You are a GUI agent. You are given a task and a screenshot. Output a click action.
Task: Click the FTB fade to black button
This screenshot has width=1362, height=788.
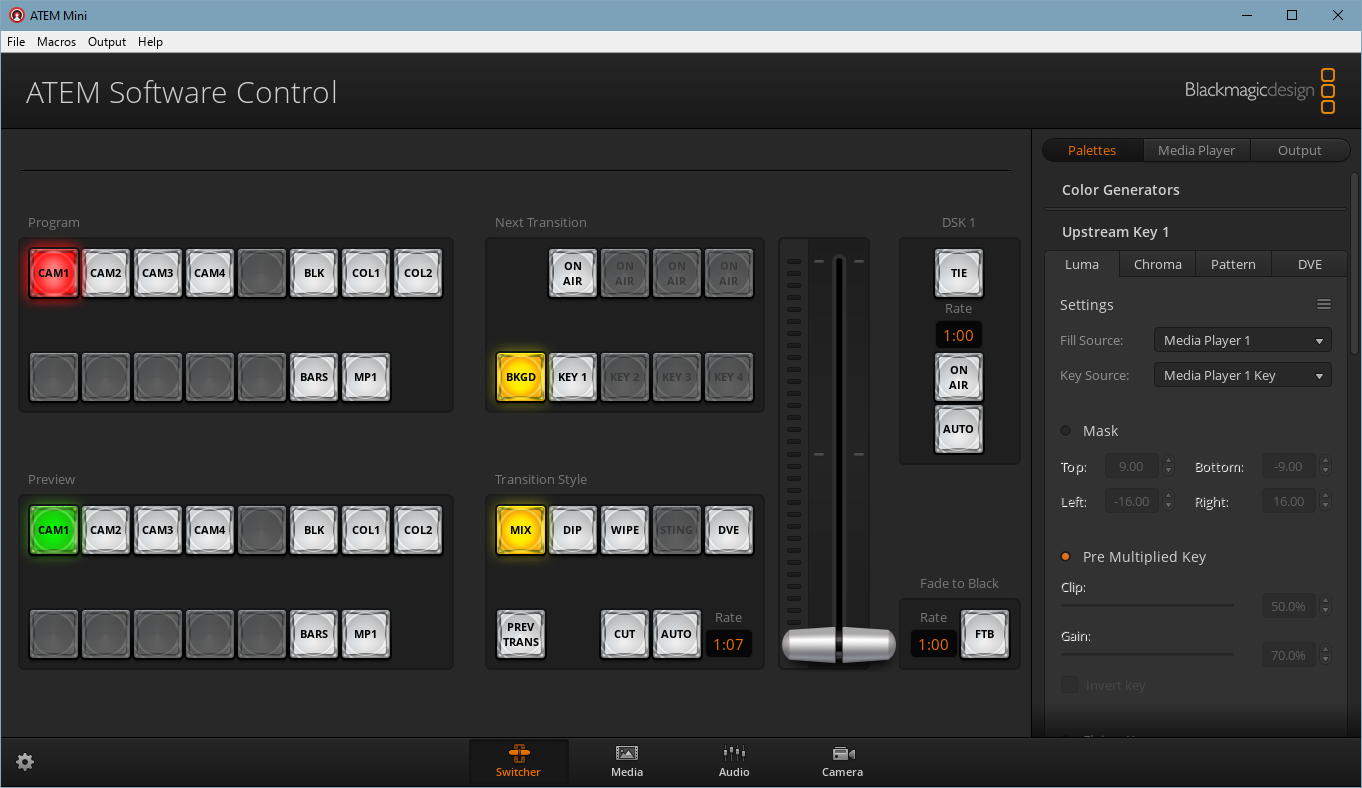[985, 634]
